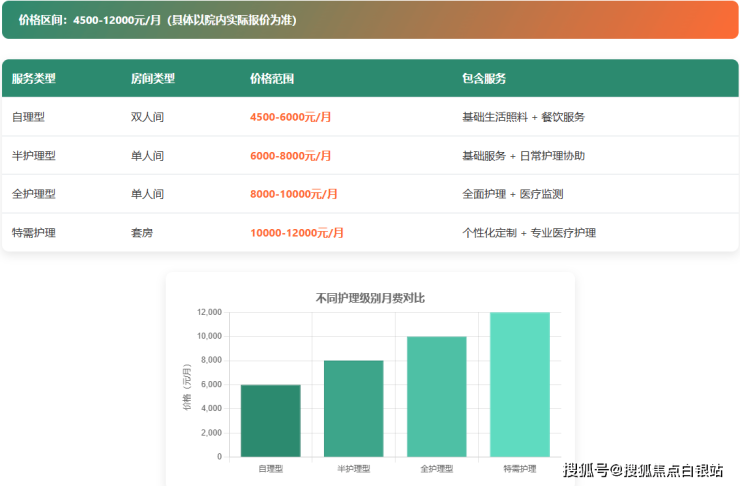Click the 价格区间 banner at the top

coord(370,20)
